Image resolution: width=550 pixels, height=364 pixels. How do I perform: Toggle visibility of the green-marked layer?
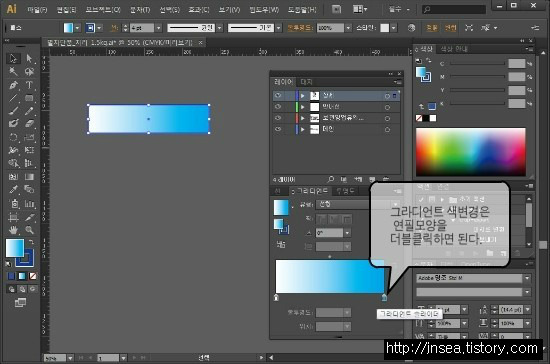tap(278, 107)
